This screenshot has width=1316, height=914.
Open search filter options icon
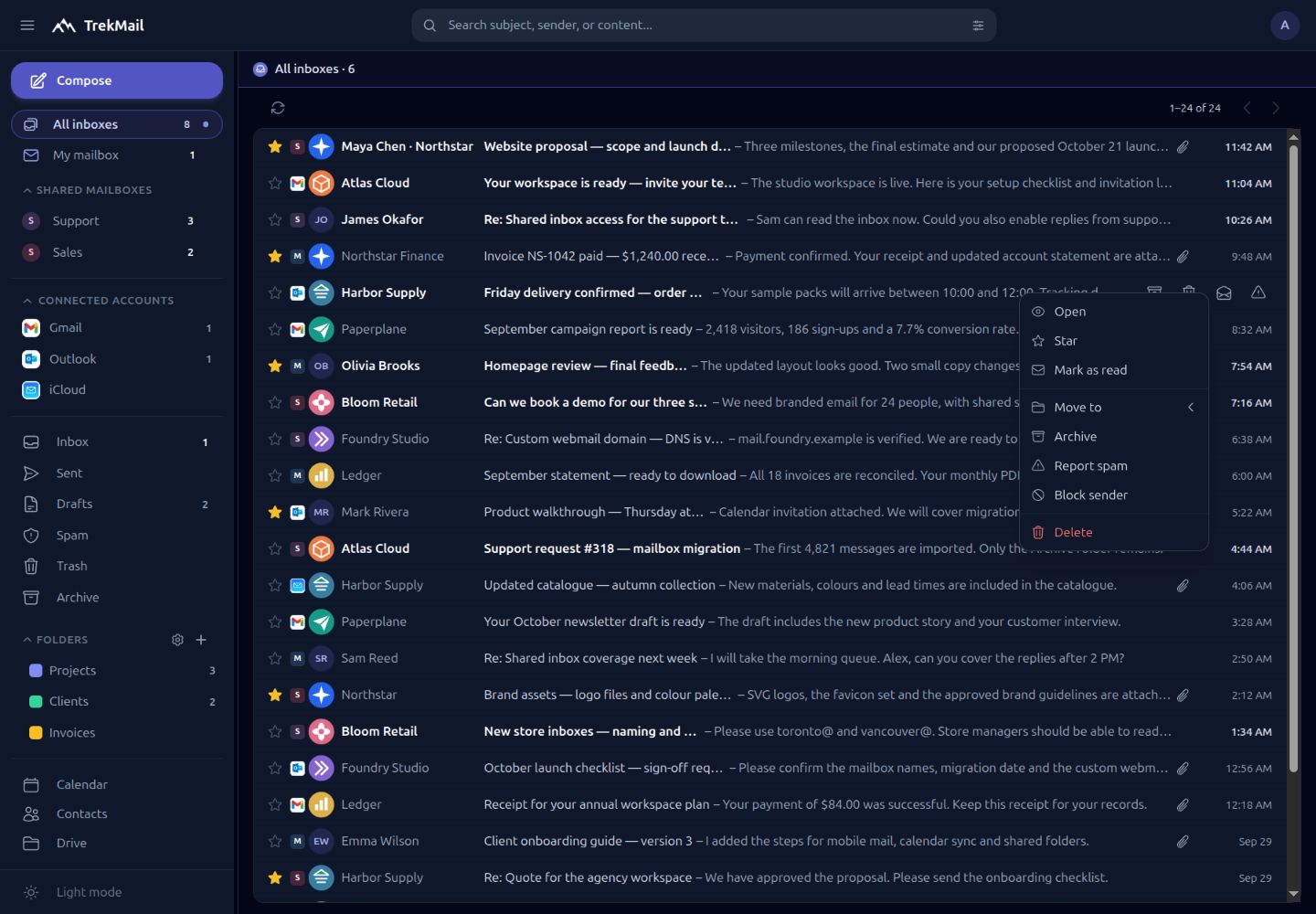pyautogui.click(x=978, y=26)
